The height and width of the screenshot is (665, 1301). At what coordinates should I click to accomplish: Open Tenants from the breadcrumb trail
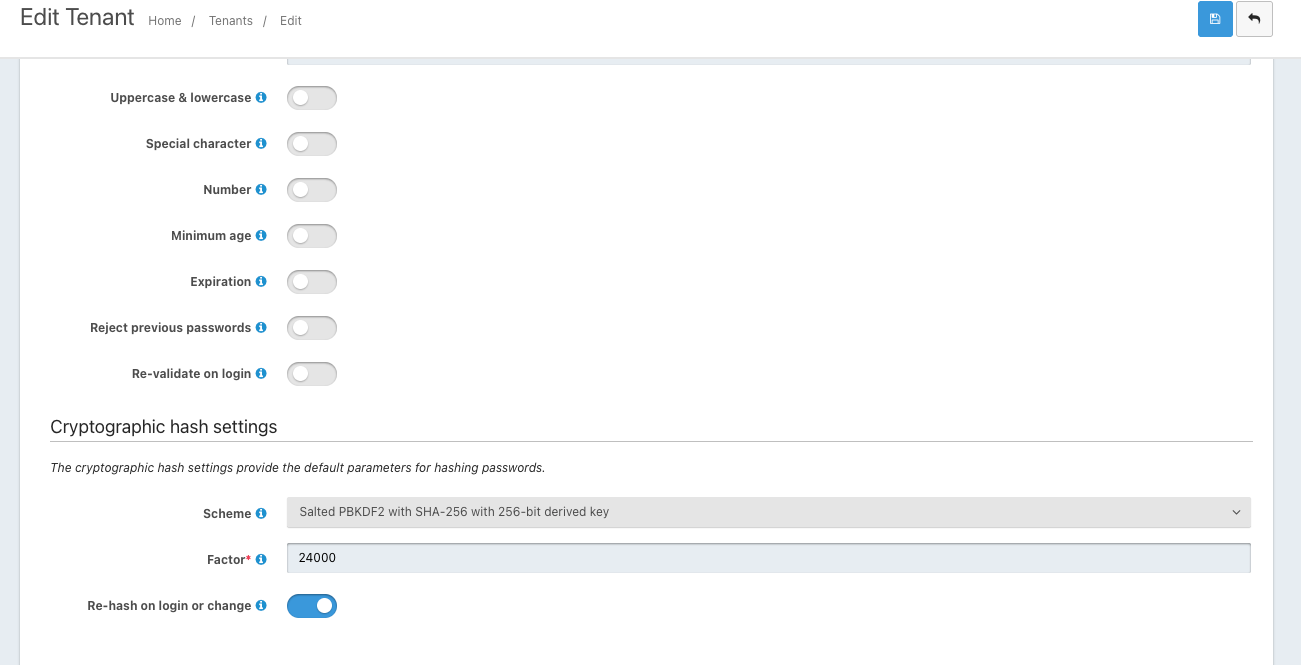[230, 20]
